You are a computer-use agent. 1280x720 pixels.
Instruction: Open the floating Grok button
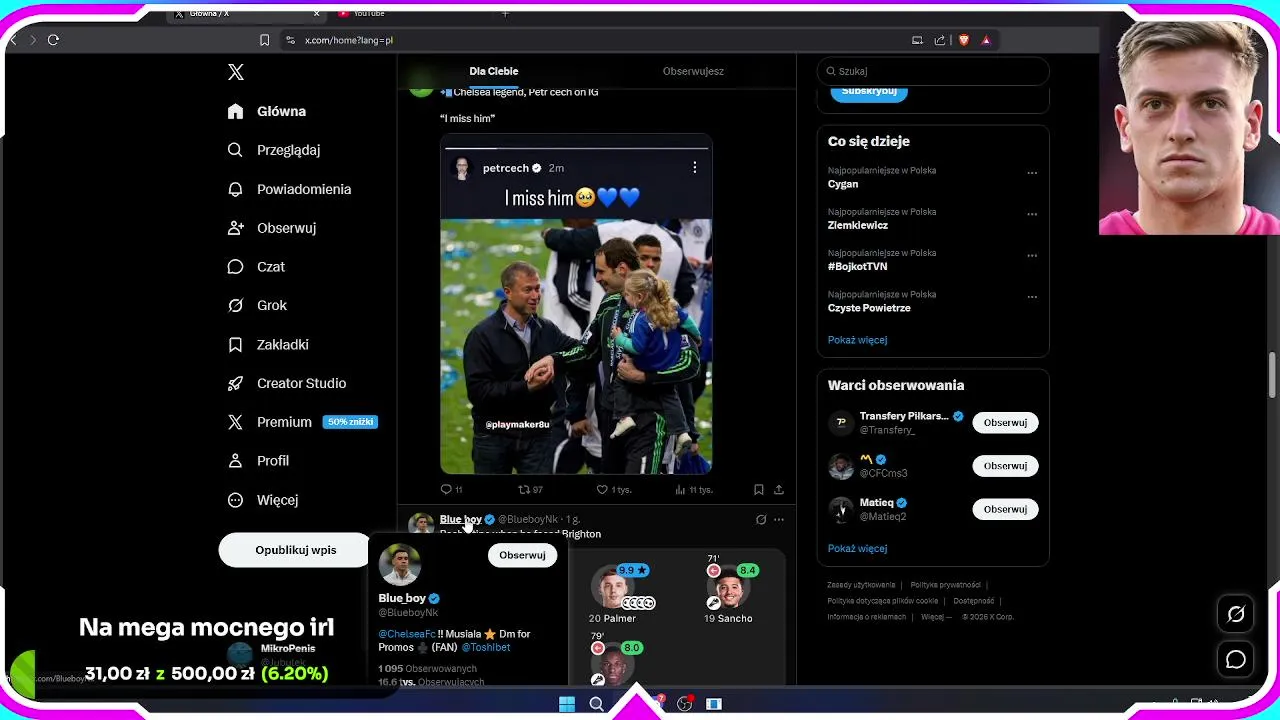tap(1236, 614)
